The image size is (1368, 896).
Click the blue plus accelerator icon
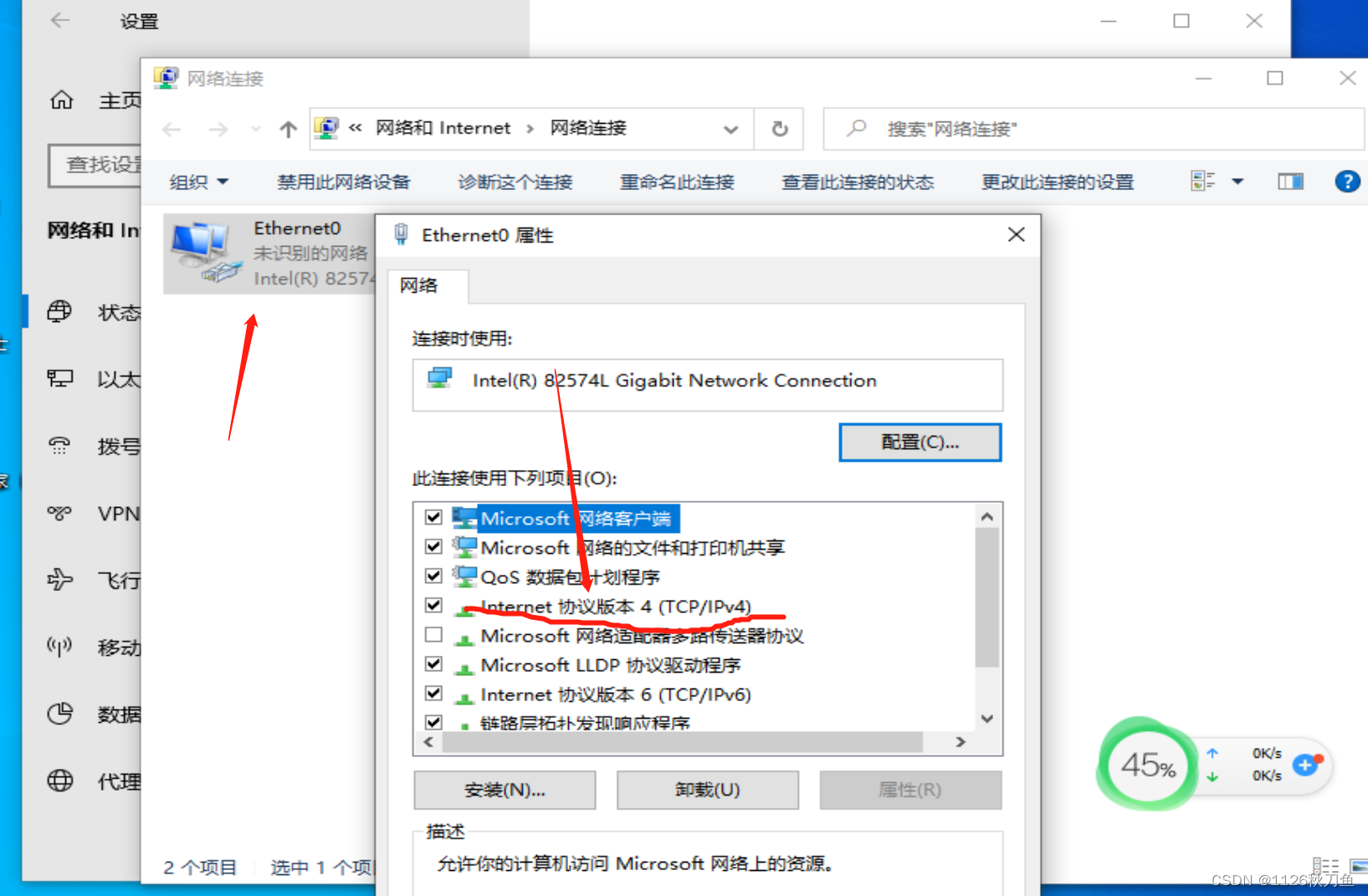click(1305, 764)
